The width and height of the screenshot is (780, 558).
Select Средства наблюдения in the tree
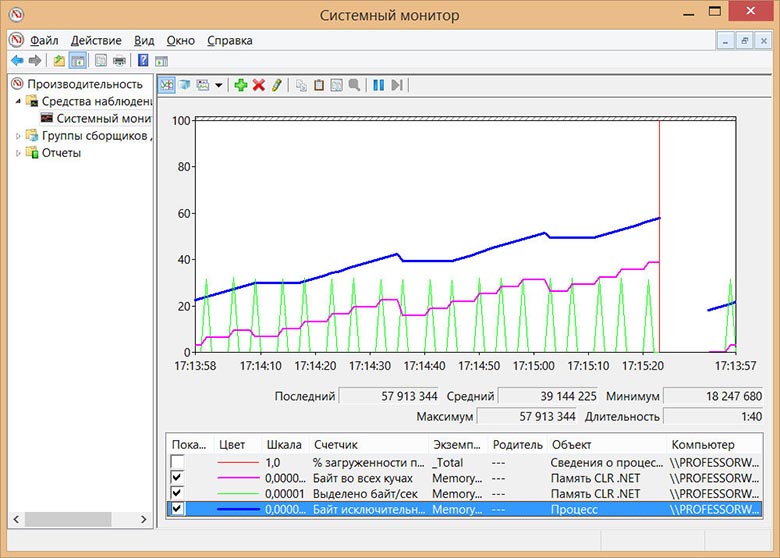97,101
